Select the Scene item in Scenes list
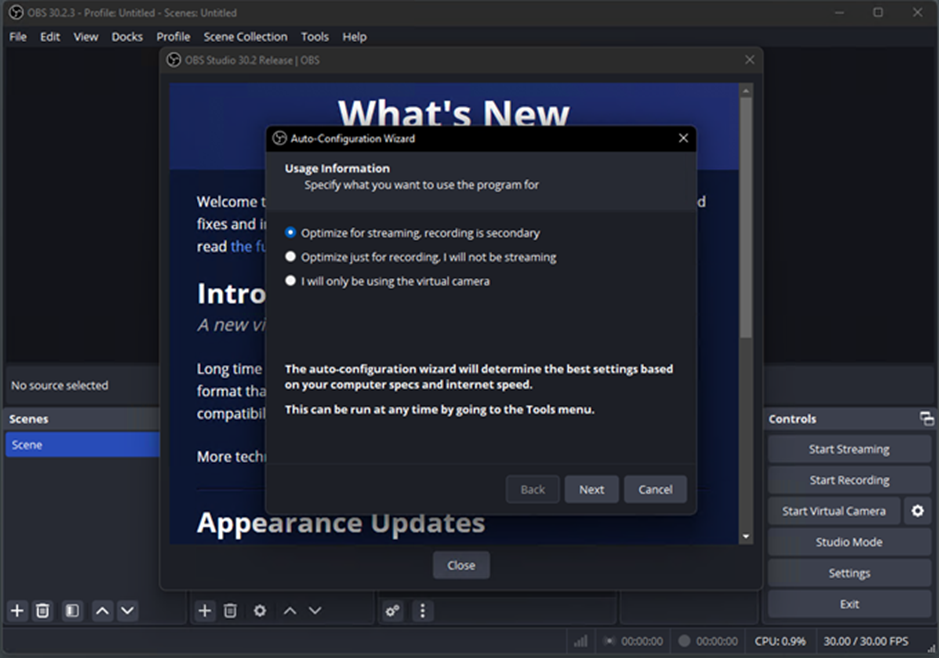The width and height of the screenshot is (939, 658). click(80, 445)
